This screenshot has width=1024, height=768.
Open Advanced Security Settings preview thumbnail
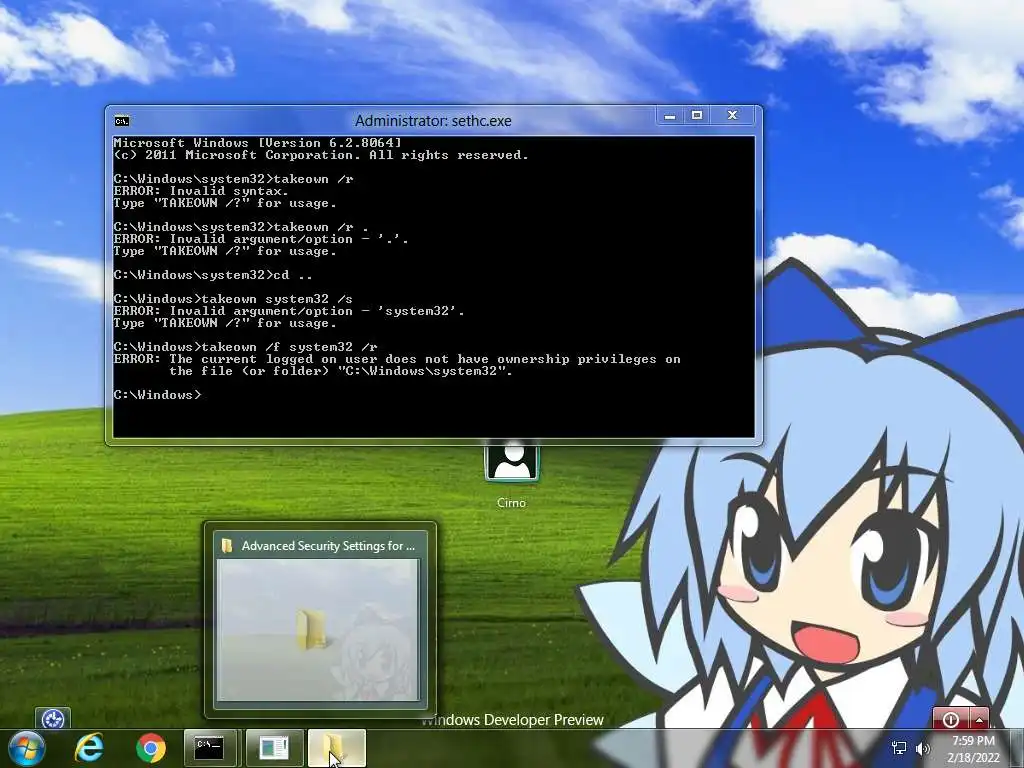pyautogui.click(x=318, y=630)
